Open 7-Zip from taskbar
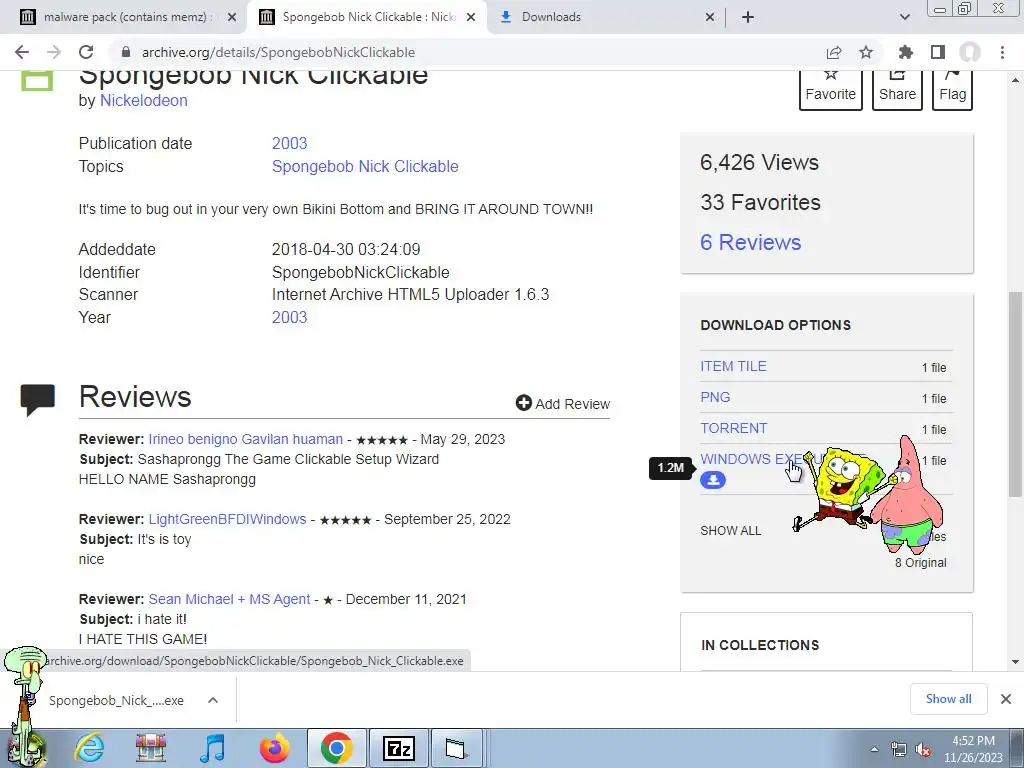The height and width of the screenshot is (768, 1024). click(x=398, y=748)
